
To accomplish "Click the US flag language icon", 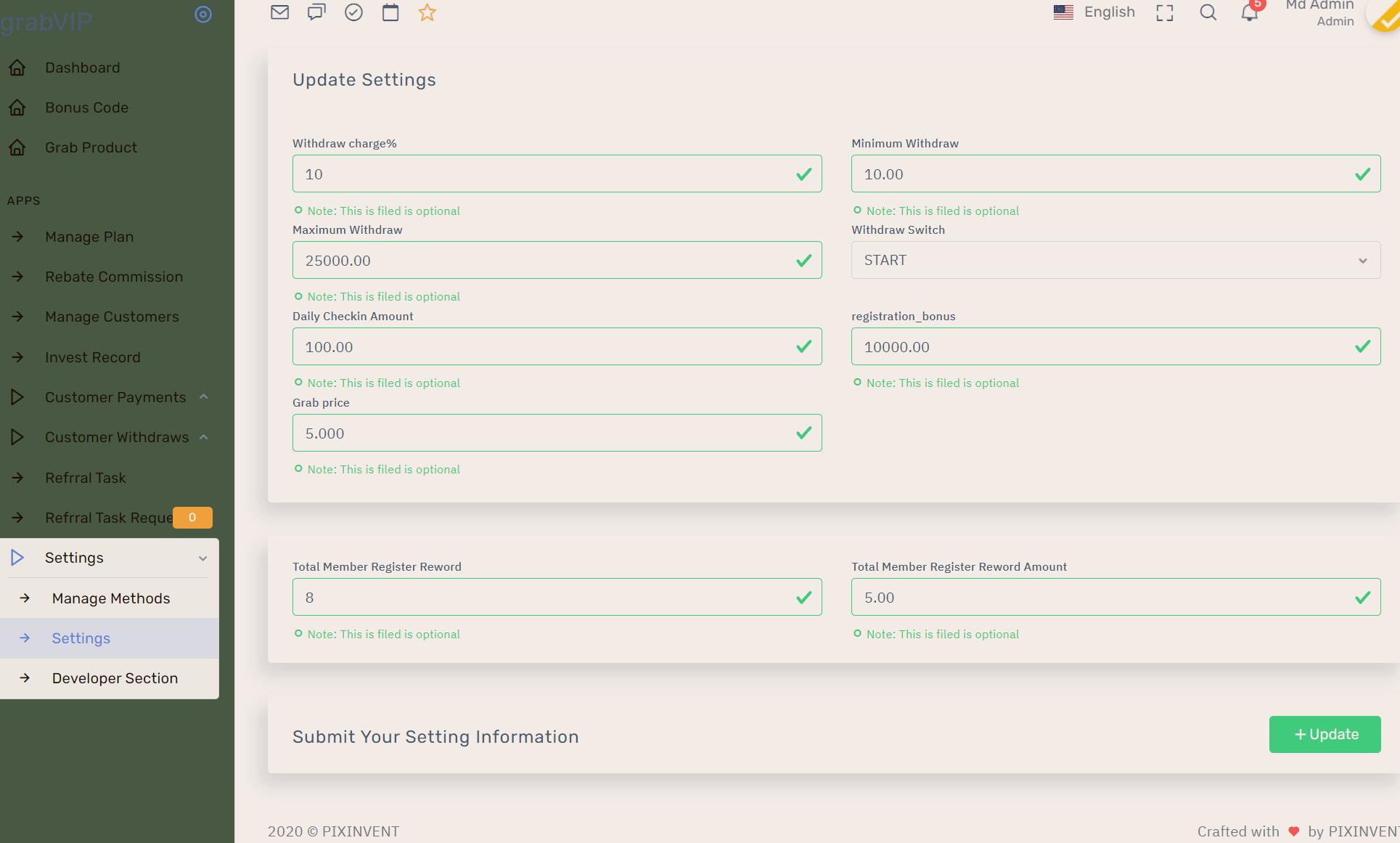I will tap(1063, 12).
